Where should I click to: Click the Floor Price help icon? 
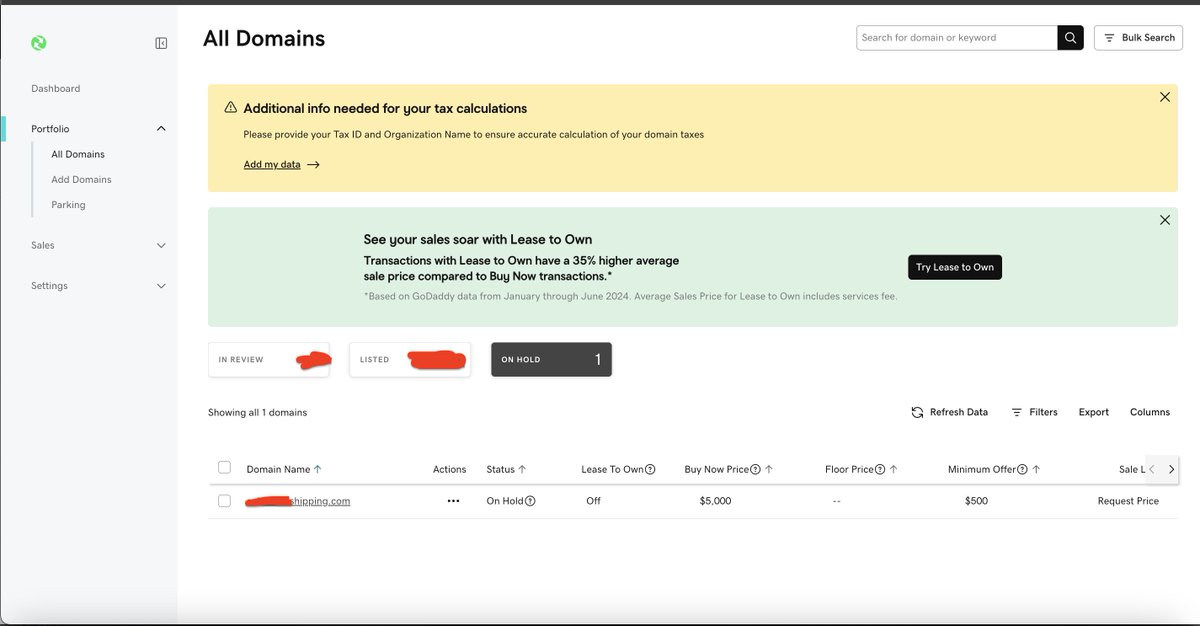tap(880, 469)
